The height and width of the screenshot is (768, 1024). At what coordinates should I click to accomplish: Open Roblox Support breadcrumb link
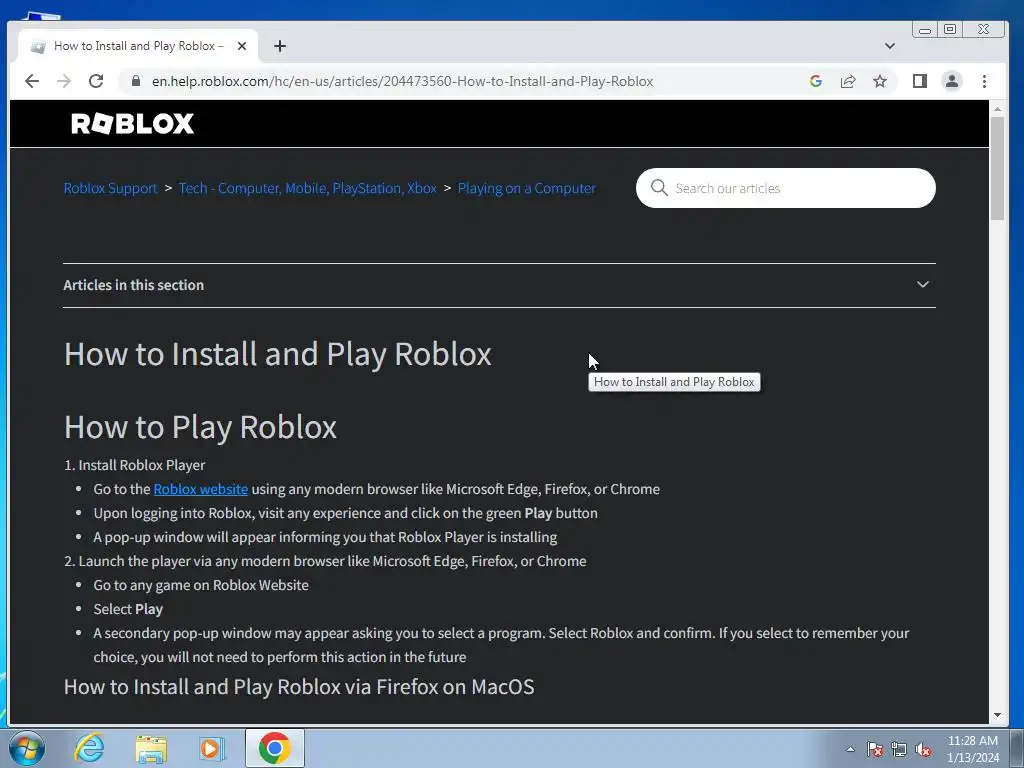[x=110, y=188]
